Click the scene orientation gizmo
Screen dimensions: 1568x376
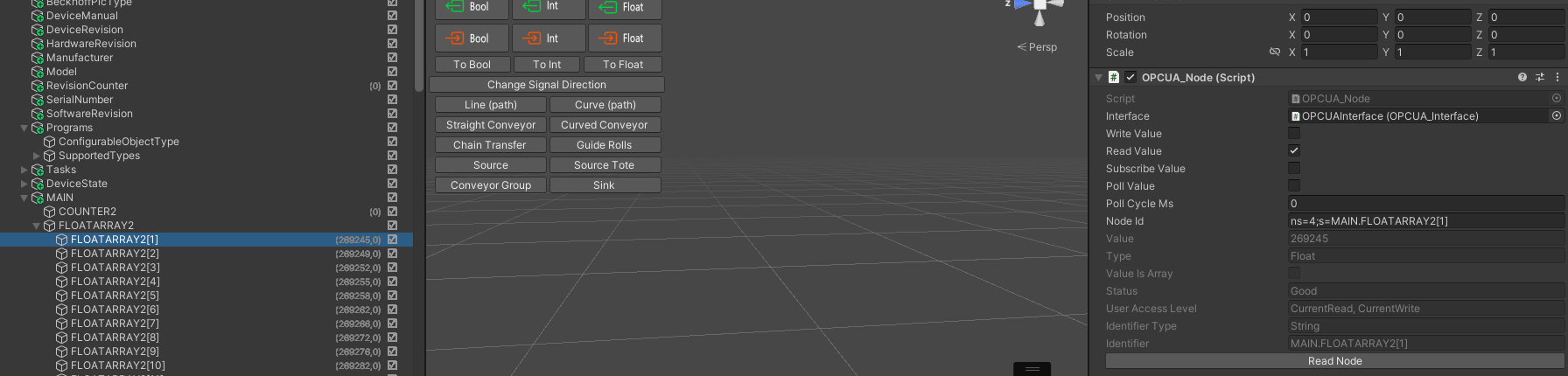point(1039,10)
